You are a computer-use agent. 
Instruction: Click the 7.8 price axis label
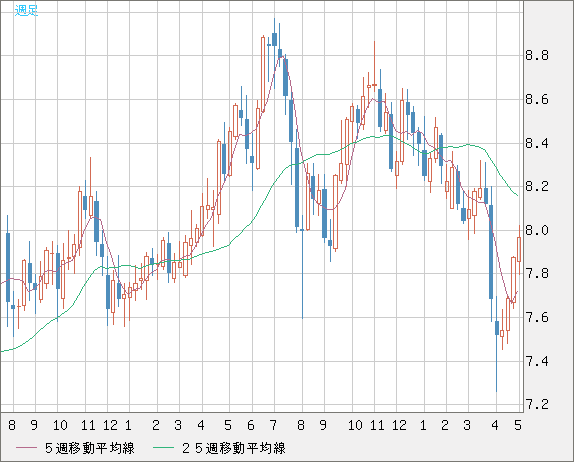tap(537, 274)
